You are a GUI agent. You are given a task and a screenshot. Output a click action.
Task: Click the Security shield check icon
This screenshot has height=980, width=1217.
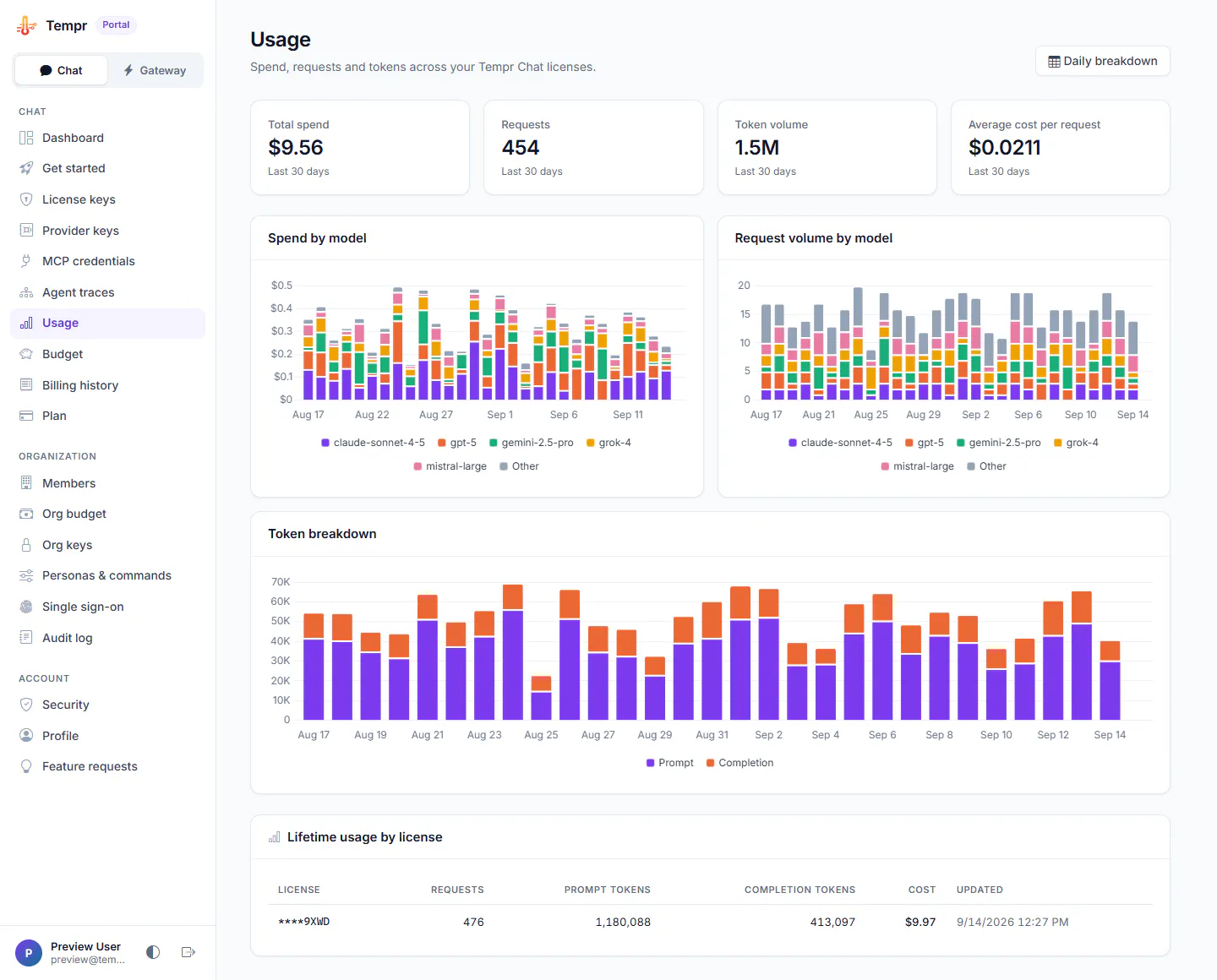click(x=26, y=705)
